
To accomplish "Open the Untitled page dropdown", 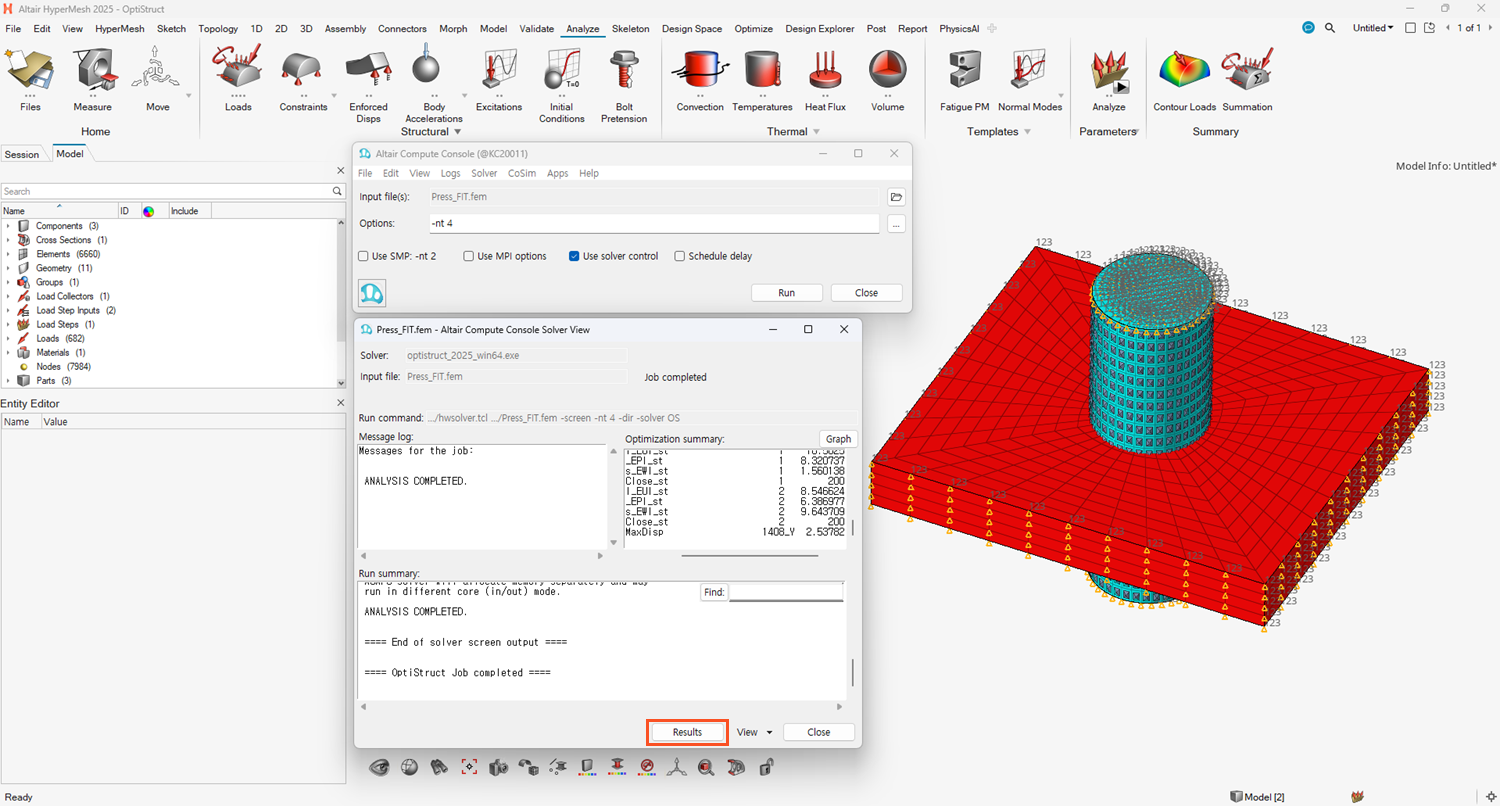I will 1373,28.
